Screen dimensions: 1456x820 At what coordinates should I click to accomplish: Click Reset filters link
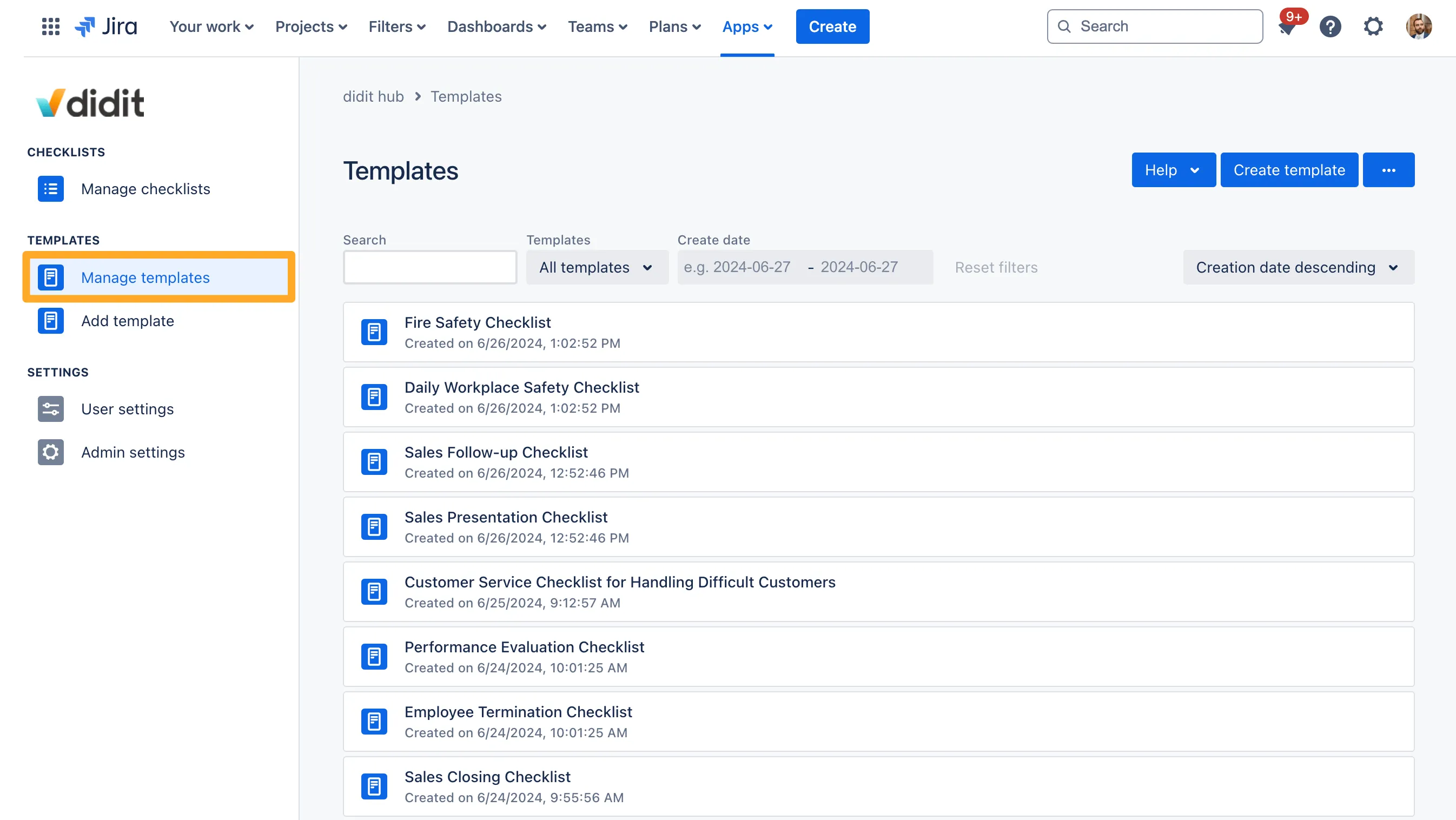[996, 267]
